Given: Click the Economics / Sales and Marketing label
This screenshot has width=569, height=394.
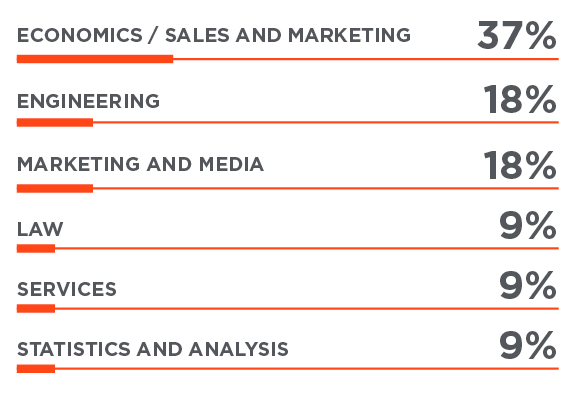Looking at the screenshot, I should coord(214,36).
